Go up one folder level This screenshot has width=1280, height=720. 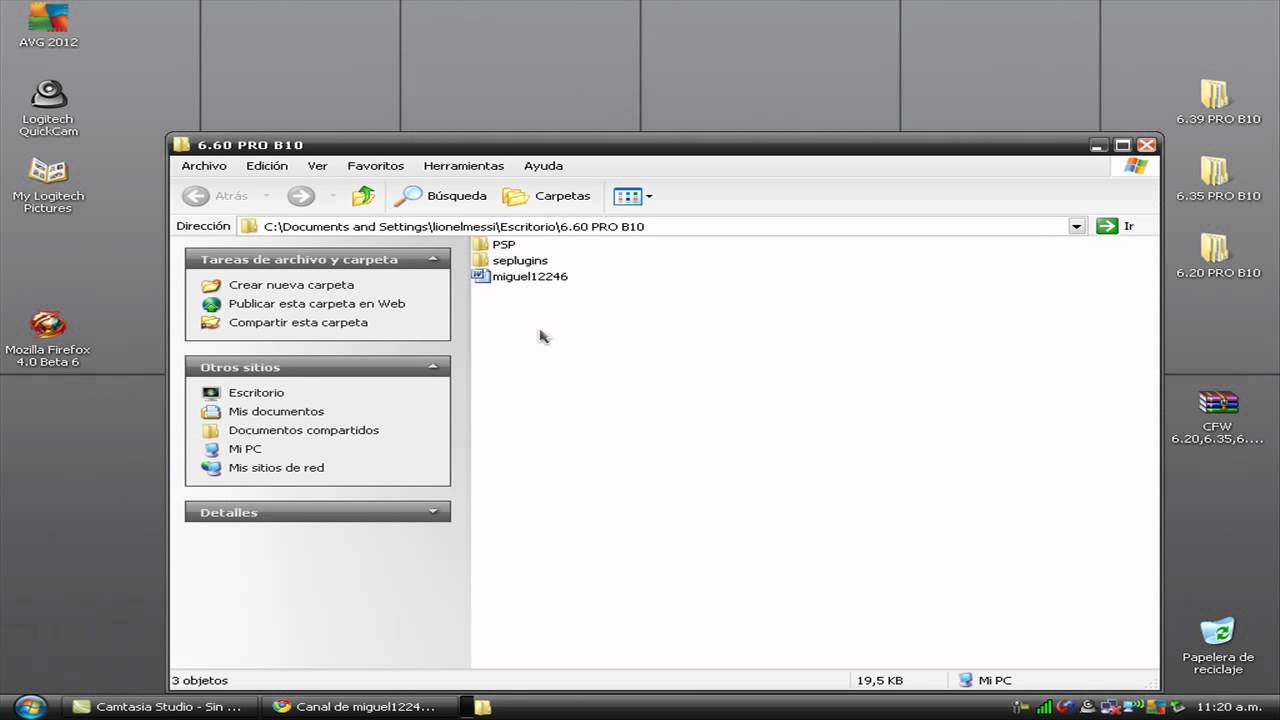pyautogui.click(x=363, y=196)
